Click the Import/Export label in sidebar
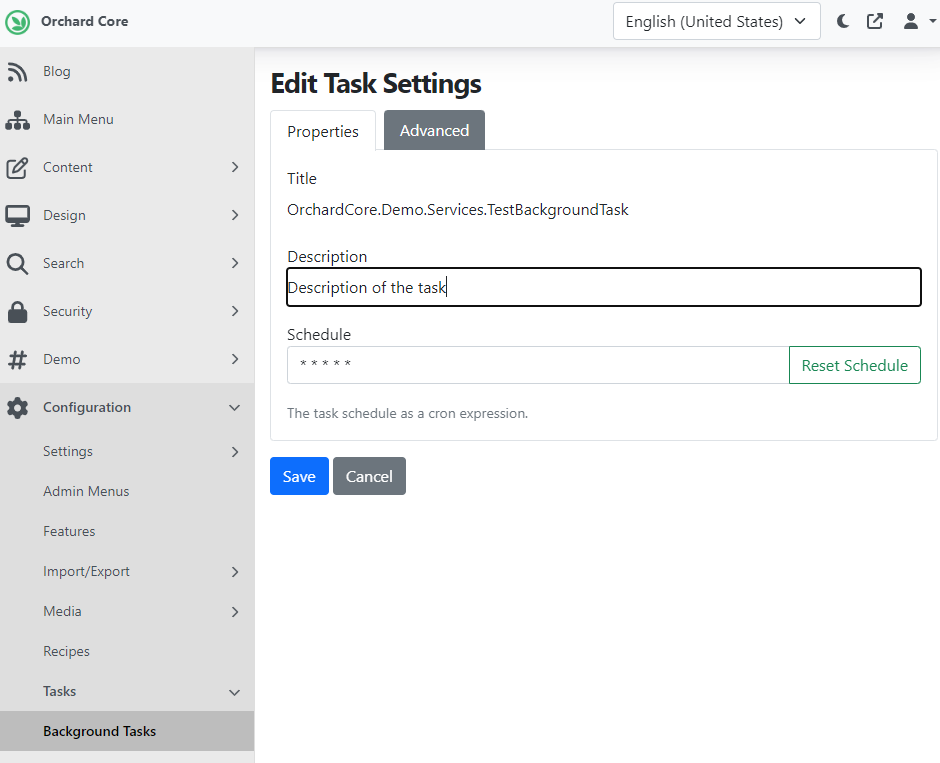 click(86, 571)
